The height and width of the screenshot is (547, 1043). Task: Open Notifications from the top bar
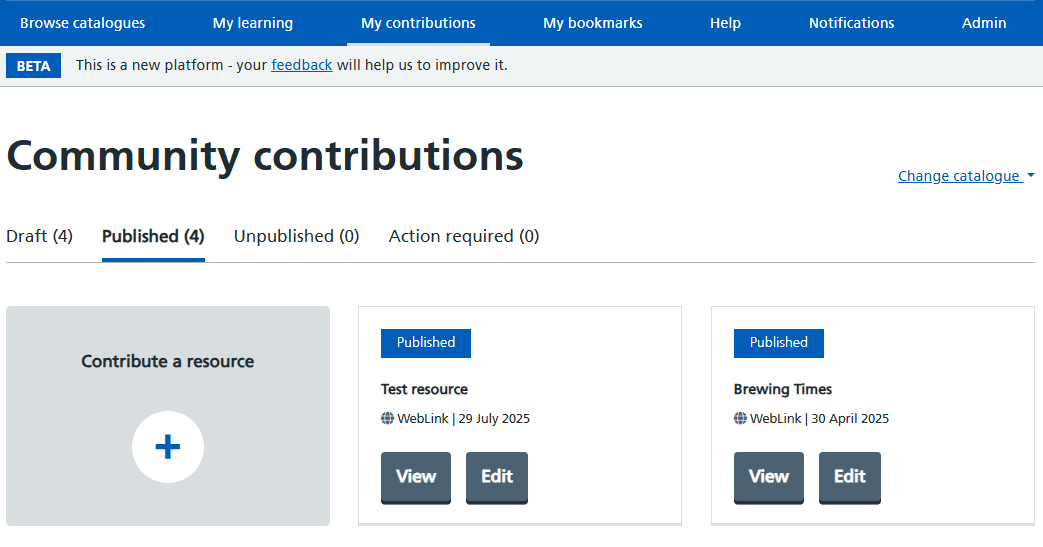coord(851,23)
